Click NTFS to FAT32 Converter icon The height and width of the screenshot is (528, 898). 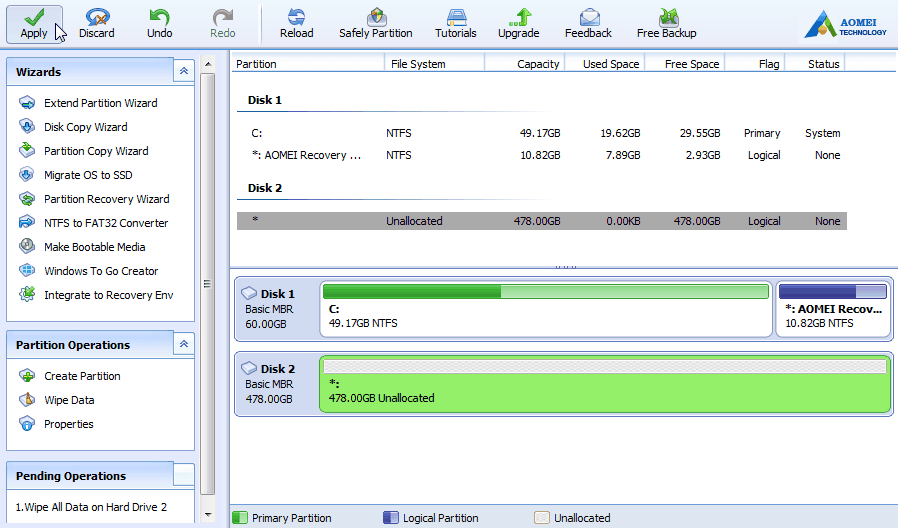(27, 222)
